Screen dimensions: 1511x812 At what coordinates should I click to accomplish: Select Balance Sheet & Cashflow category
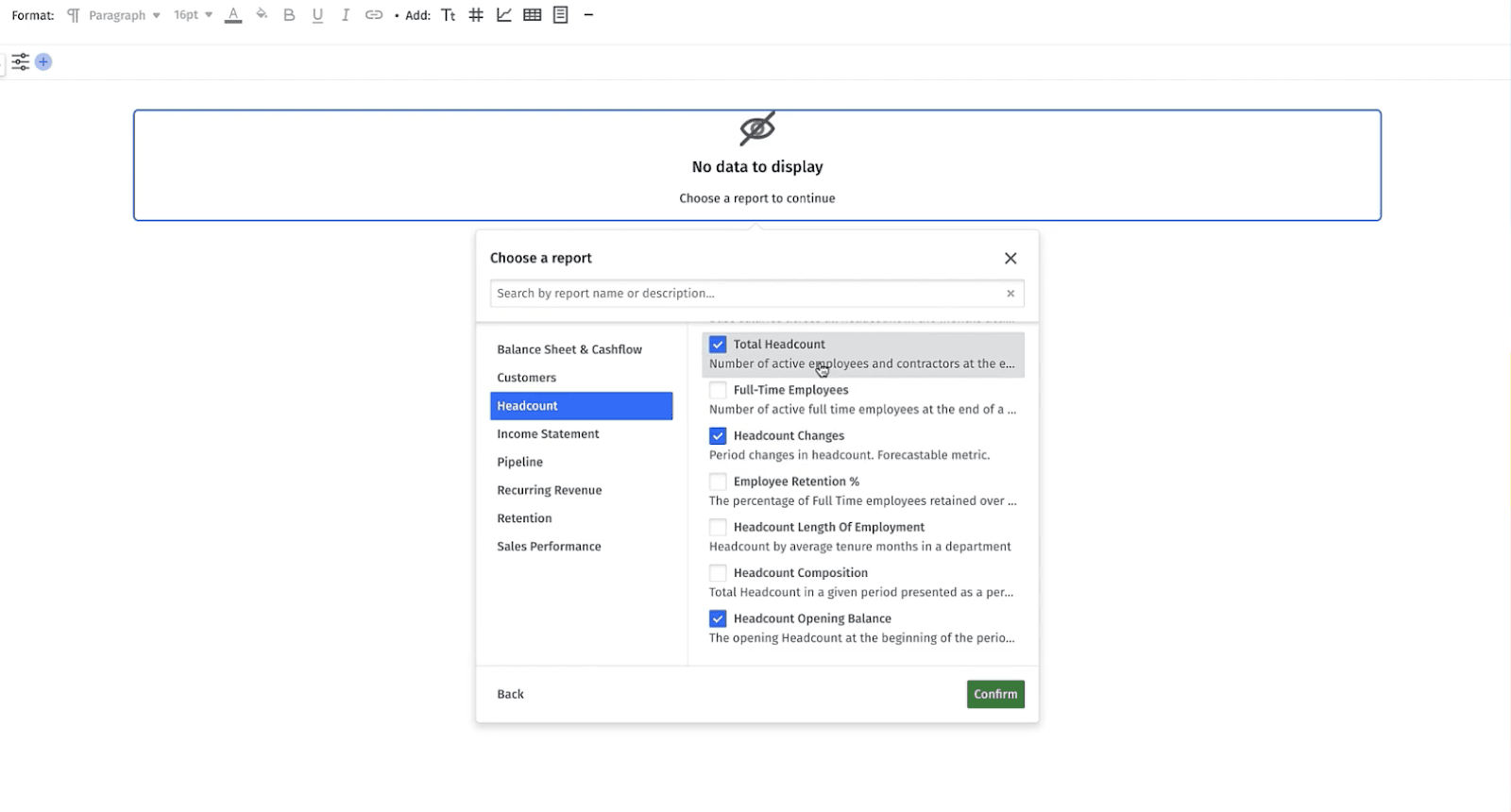581,349
